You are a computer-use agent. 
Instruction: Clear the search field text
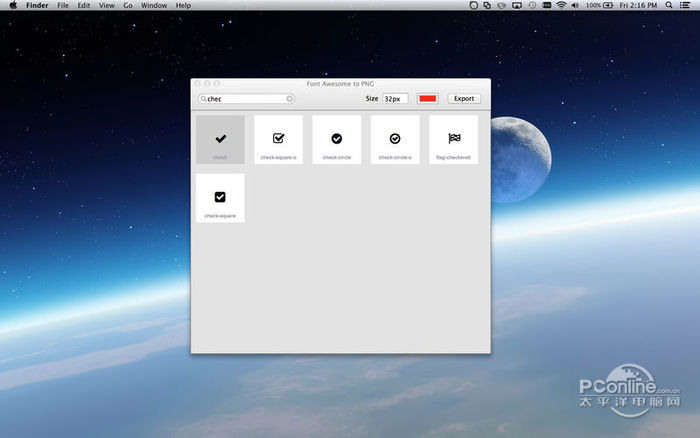290,99
